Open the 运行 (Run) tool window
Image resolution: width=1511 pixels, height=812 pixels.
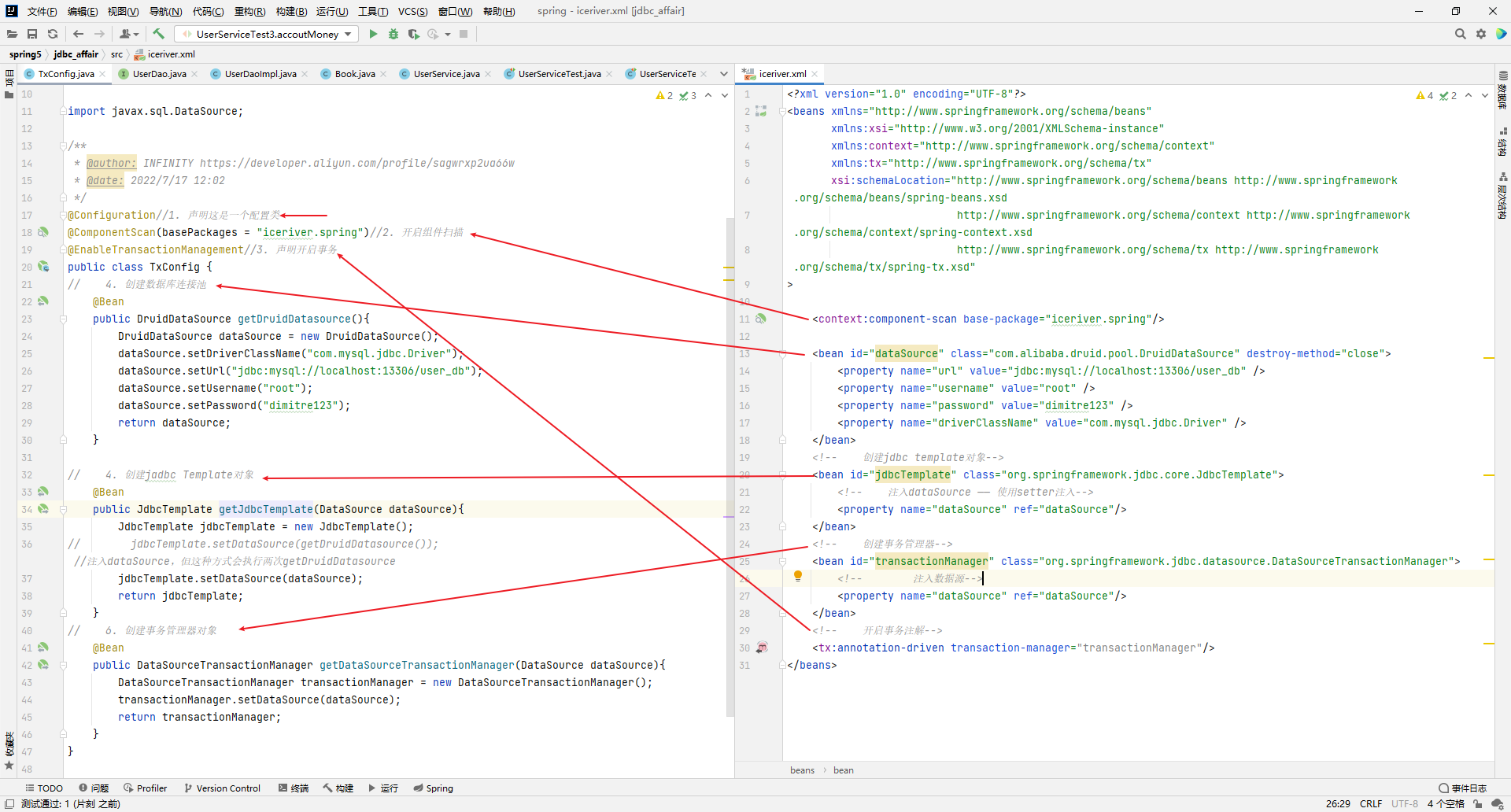(383, 788)
